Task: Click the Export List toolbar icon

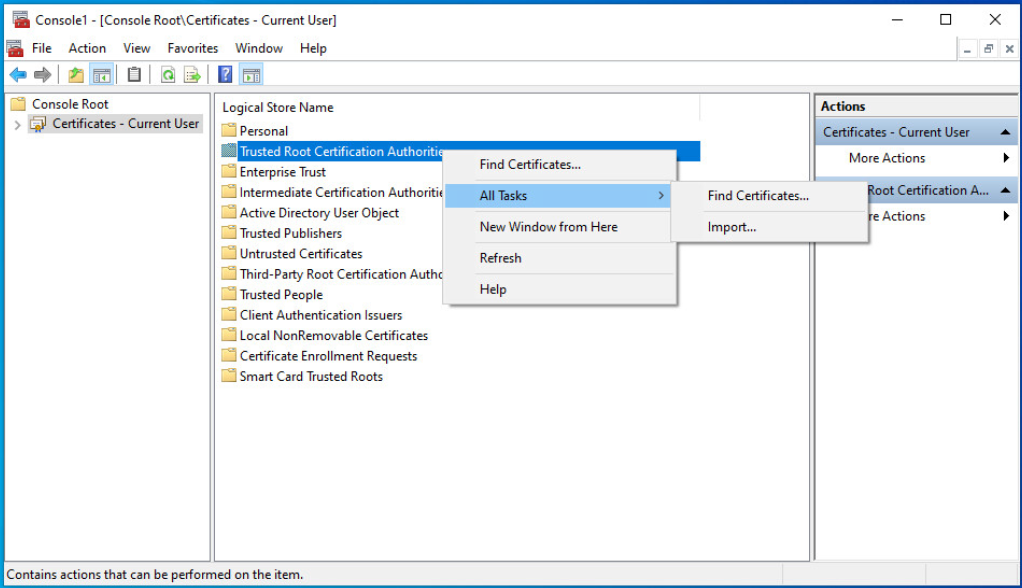Action: coord(192,75)
